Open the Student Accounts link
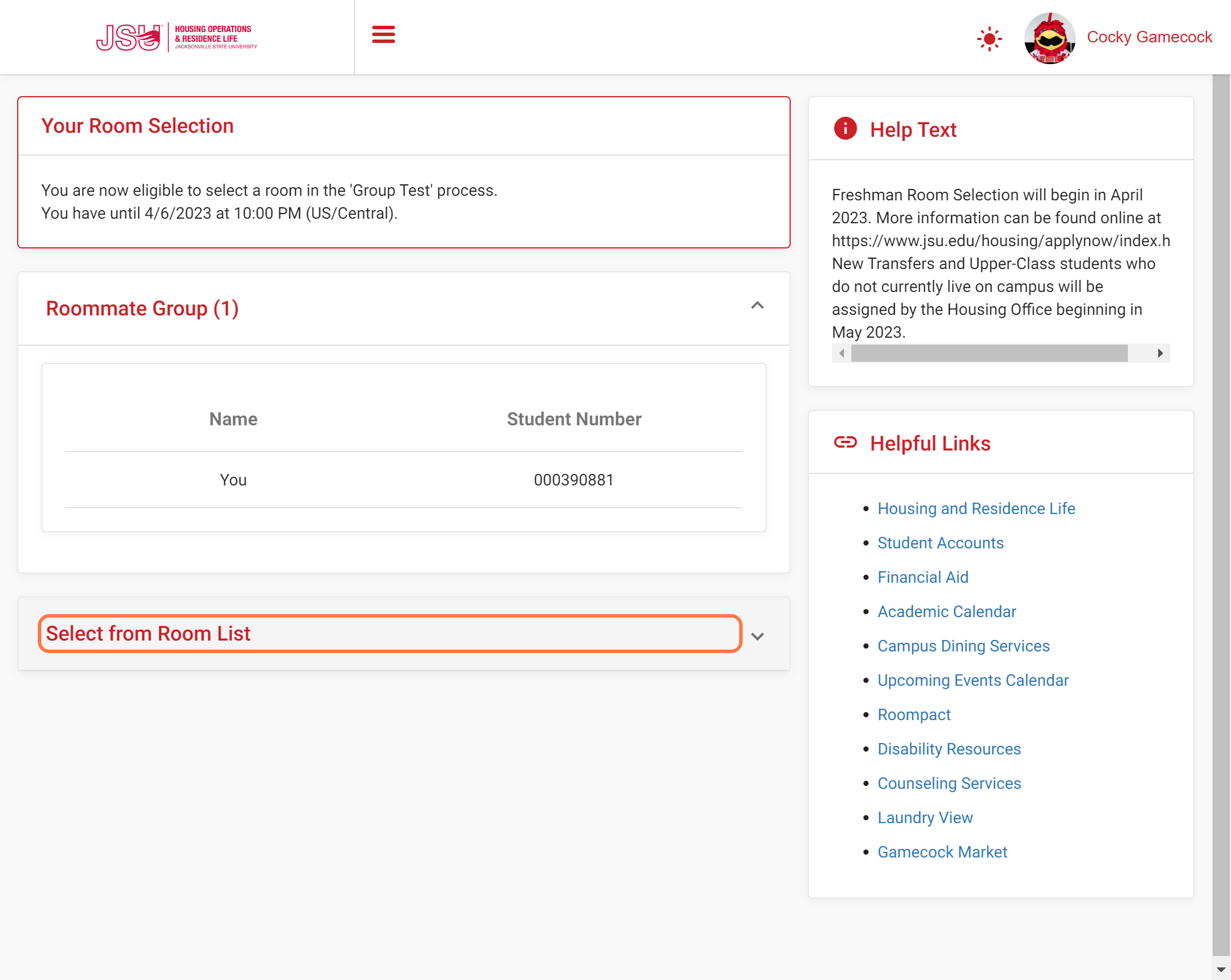The width and height of the screenshot is (1231, 980). (x=940, y=543)
